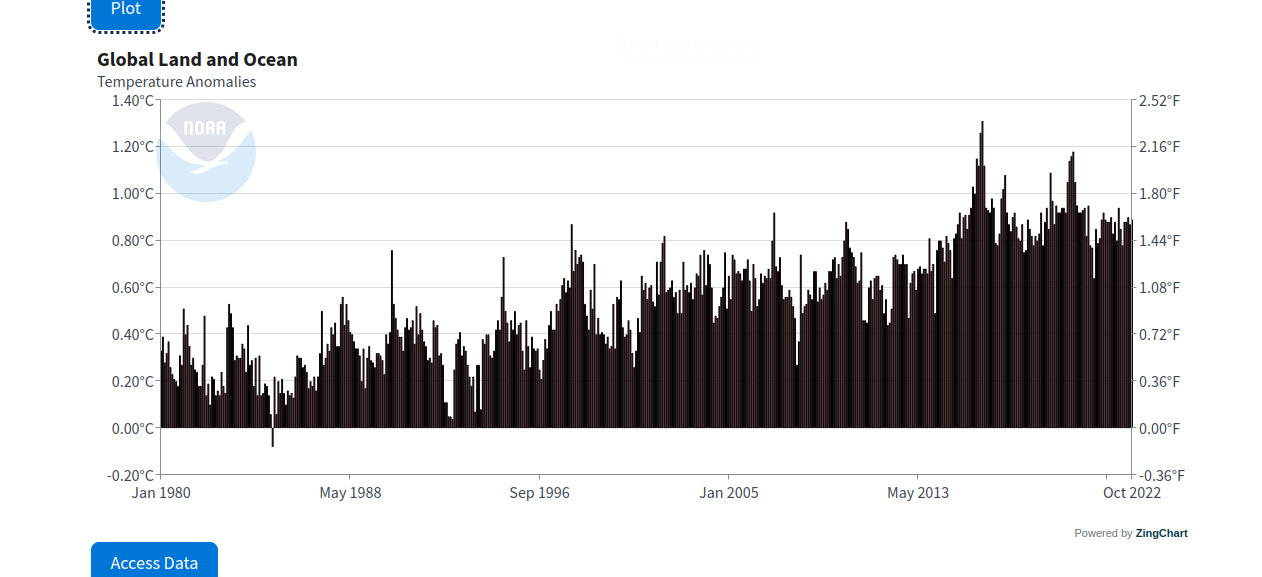Click the 1.44°F axis label

tap(1159, 241)
